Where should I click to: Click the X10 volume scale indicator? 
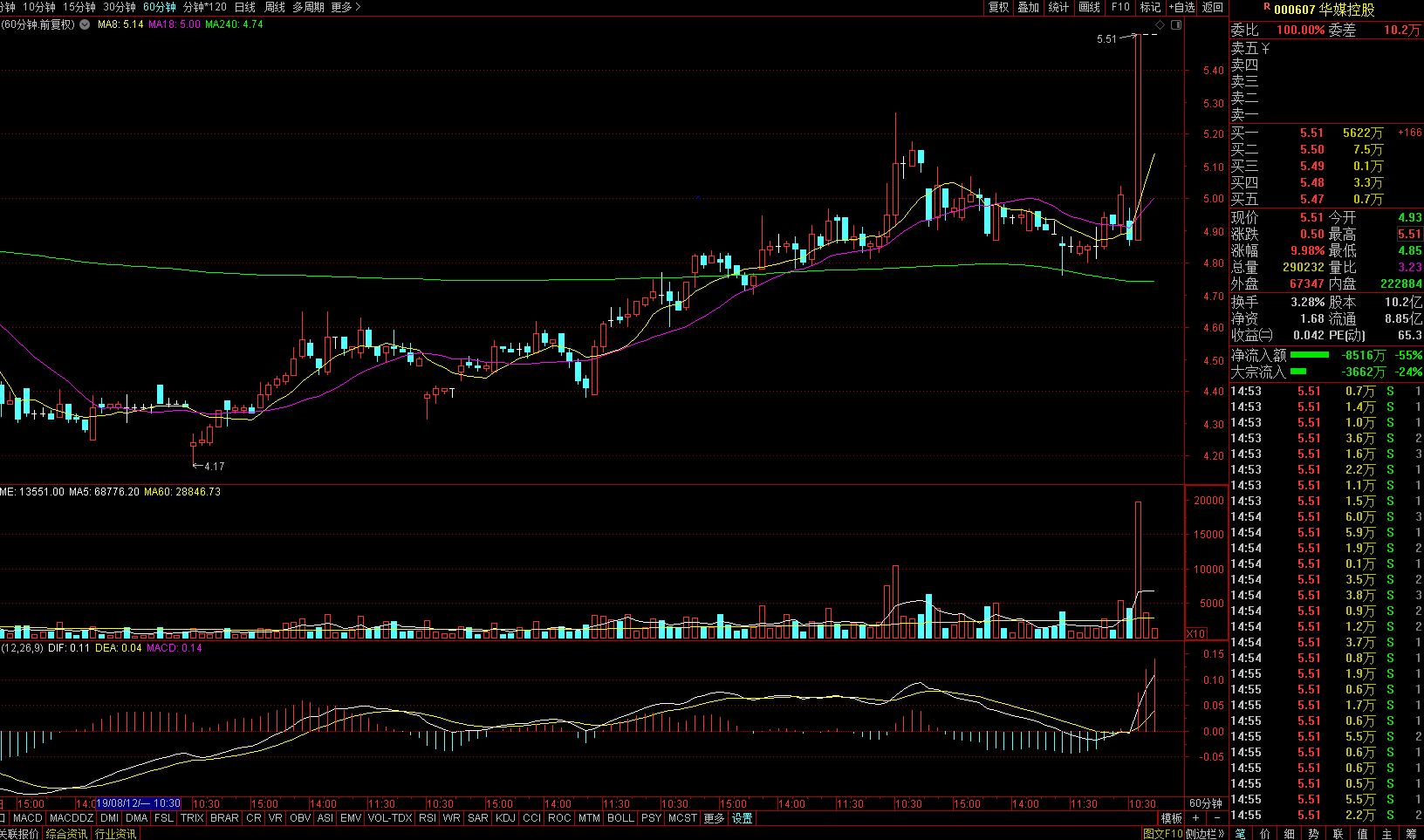[1196, 634]
